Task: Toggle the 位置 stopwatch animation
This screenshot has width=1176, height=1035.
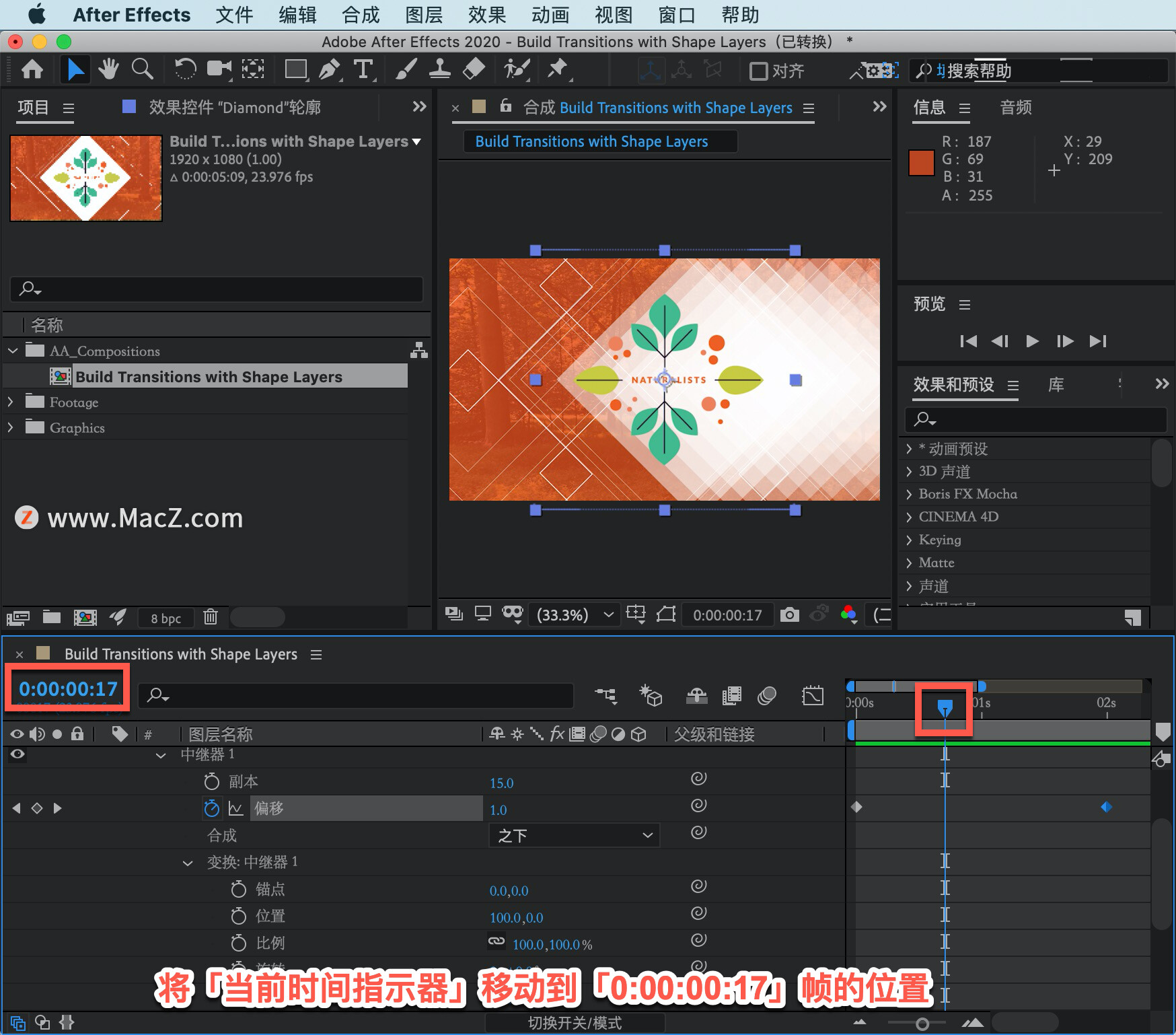Action: pos(239,916)
